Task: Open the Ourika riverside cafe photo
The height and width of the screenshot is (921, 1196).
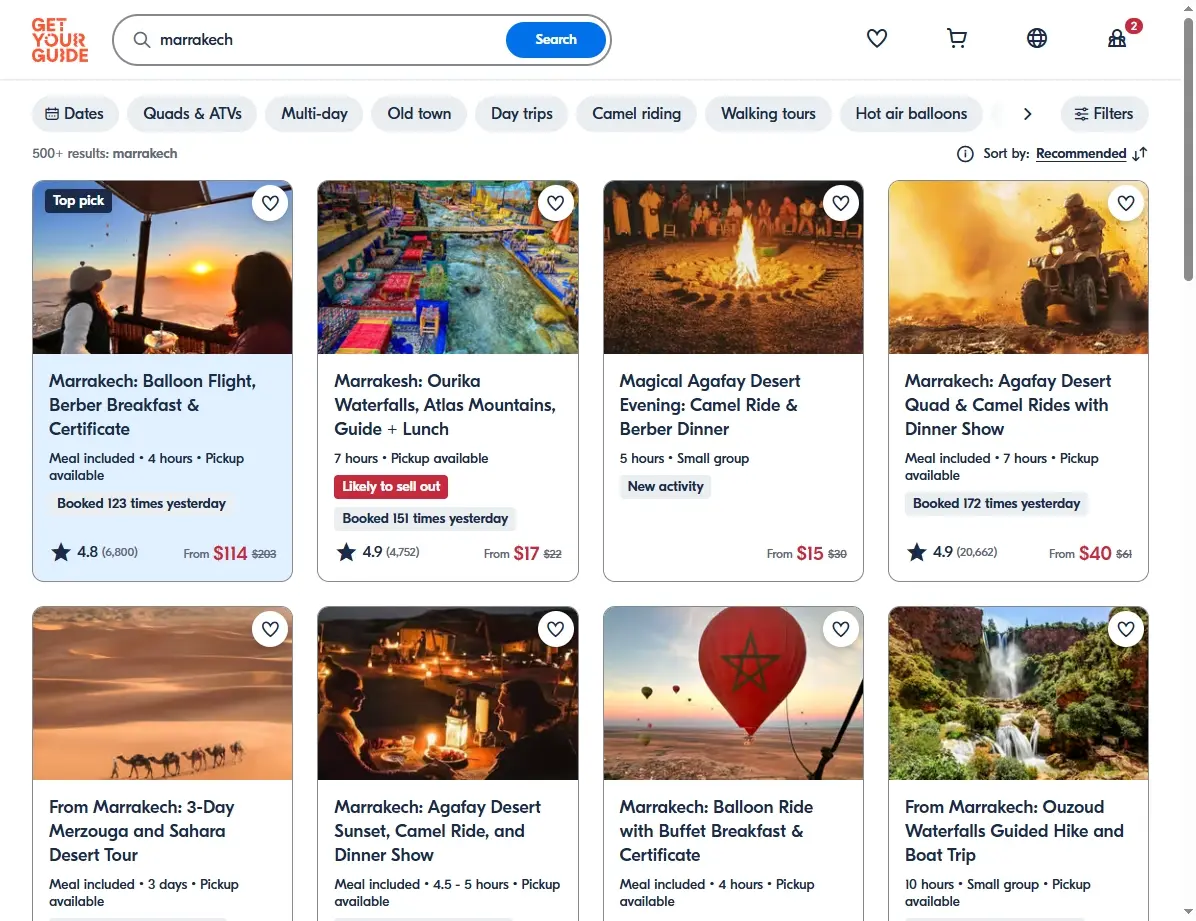Action: click(x=448, y=267)
